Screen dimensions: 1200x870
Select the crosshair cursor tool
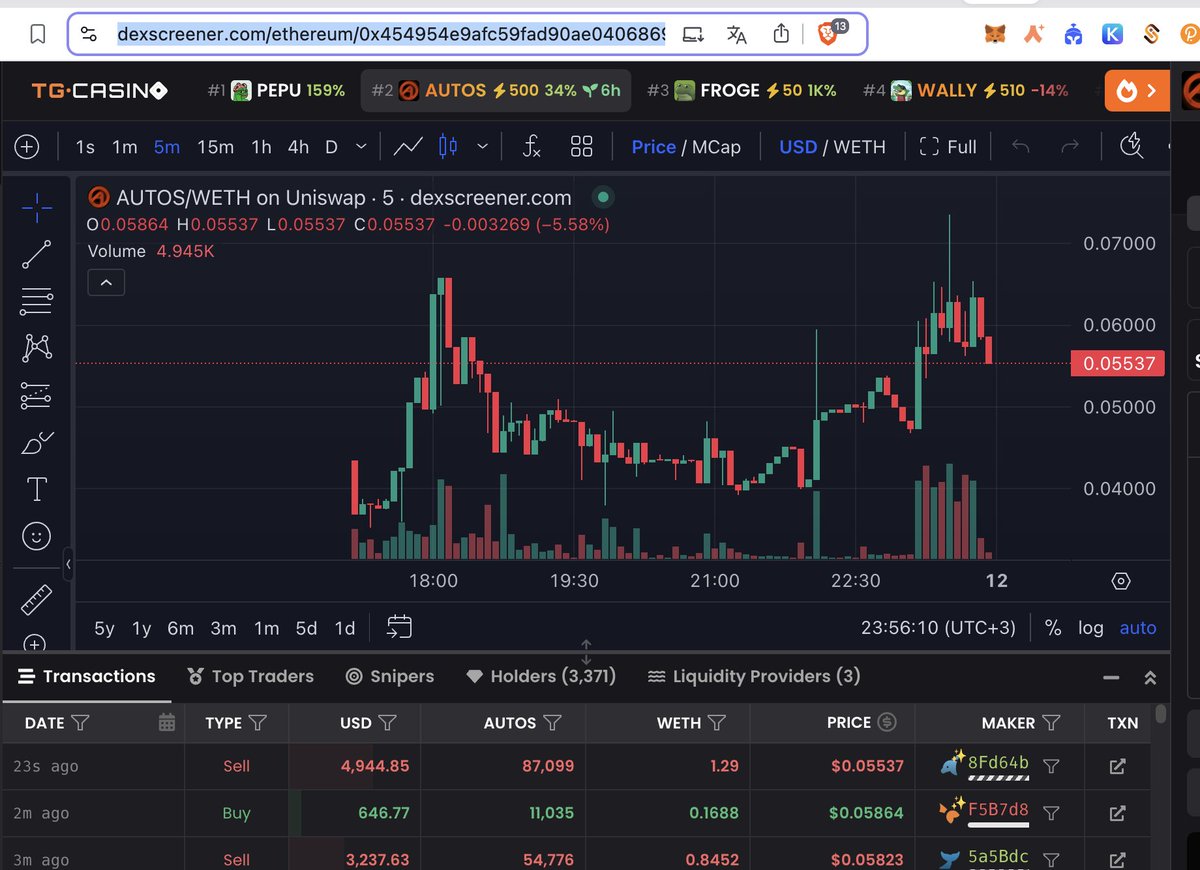tap(36, 208)
